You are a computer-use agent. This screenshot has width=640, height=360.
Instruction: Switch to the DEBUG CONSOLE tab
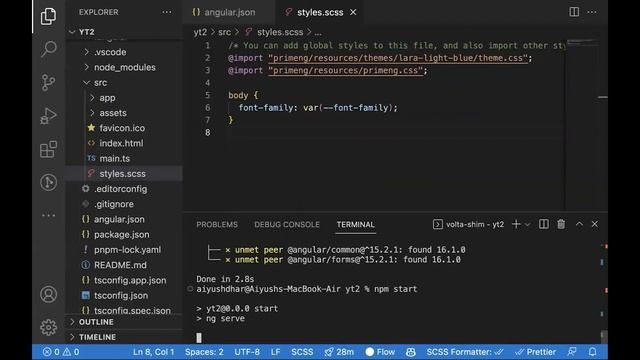(287, 224)
